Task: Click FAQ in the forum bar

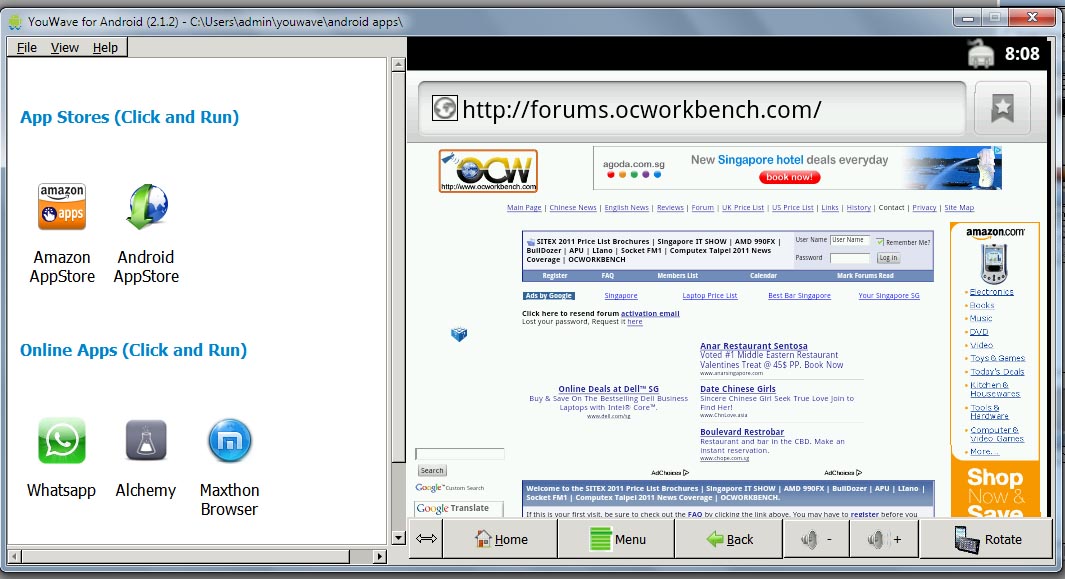Action: 607,276
